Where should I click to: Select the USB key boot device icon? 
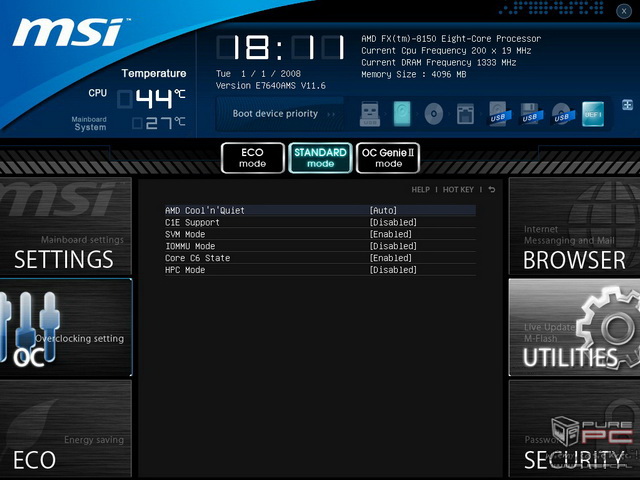coord(370,114)
